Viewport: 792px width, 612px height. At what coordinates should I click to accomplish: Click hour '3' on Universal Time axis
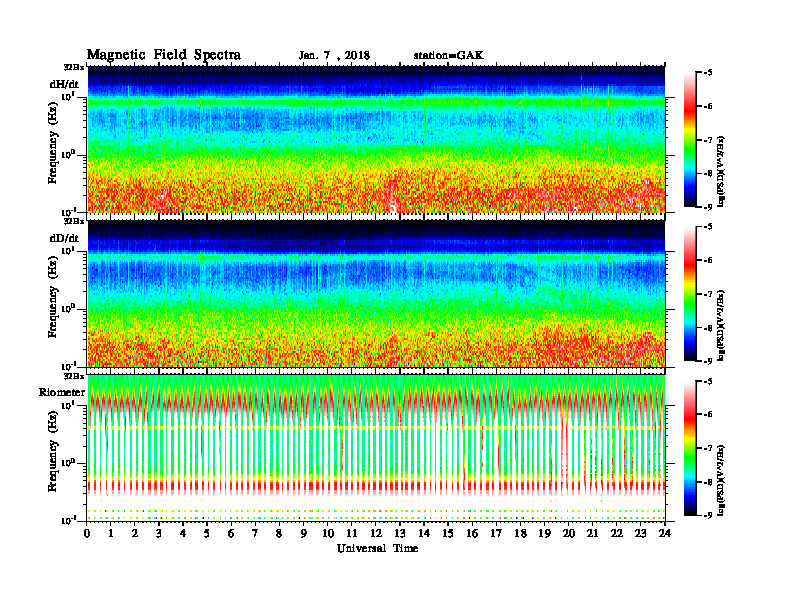159,534
